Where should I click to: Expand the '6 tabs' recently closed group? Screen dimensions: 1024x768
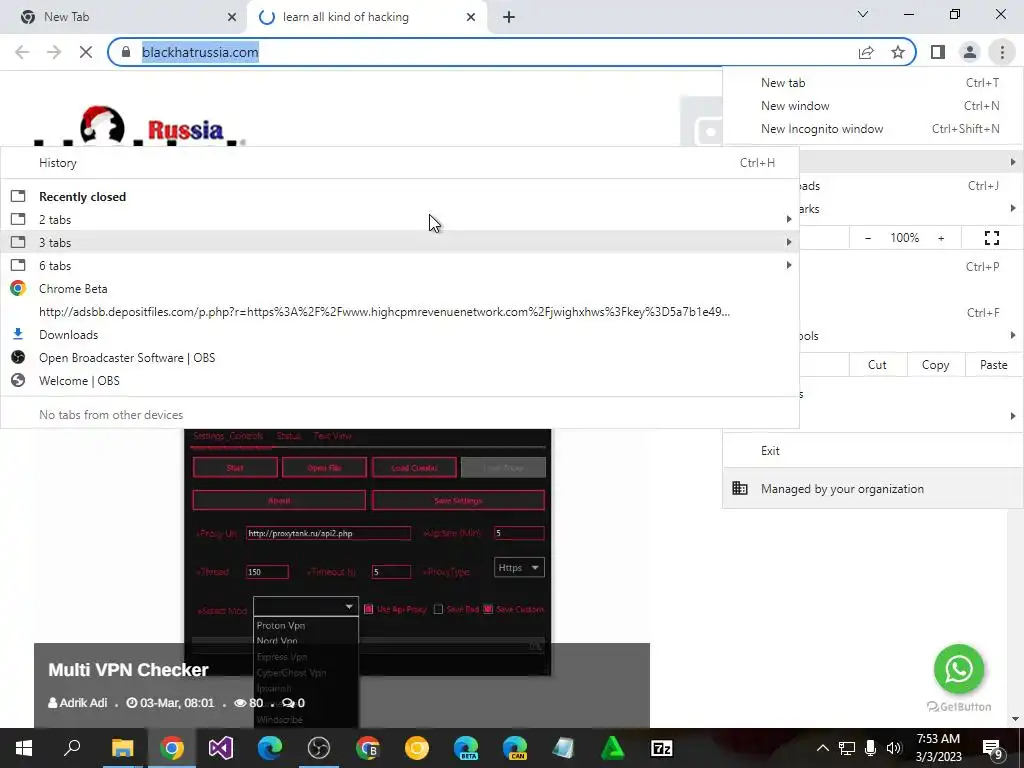[x=400, y=265]
